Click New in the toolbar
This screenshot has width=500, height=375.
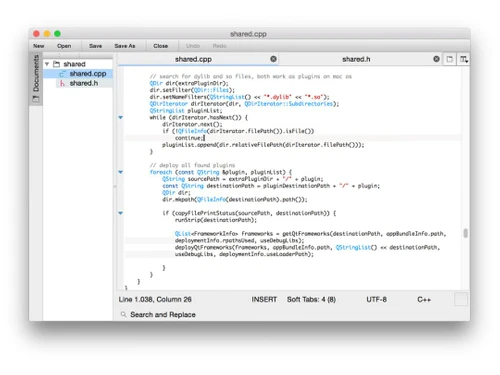click(x=39, y=46)
